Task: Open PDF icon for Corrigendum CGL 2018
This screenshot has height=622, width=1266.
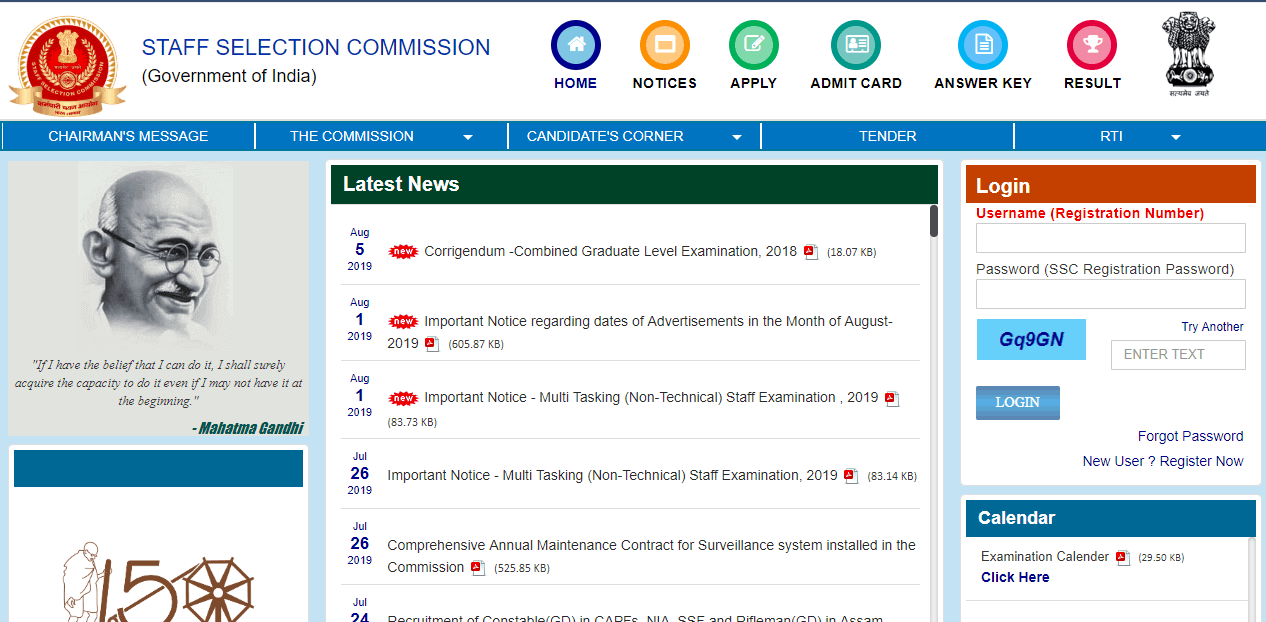Action: [811, 252]
